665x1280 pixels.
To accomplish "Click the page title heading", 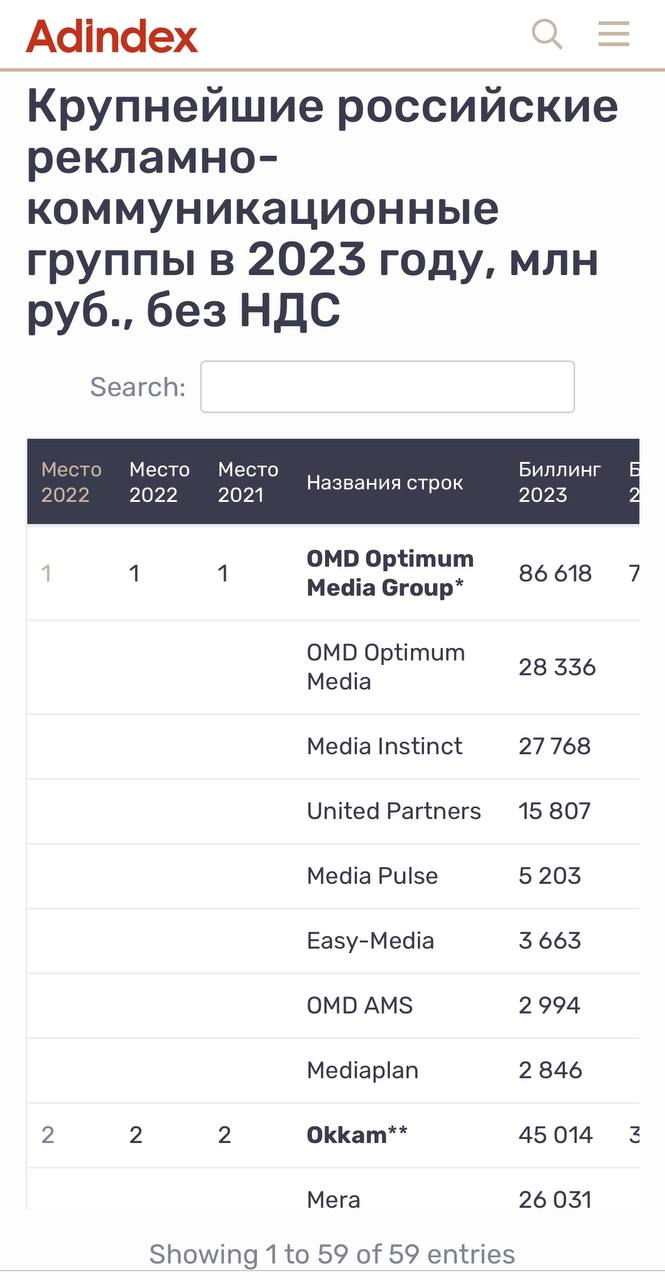I will [322, 208].
